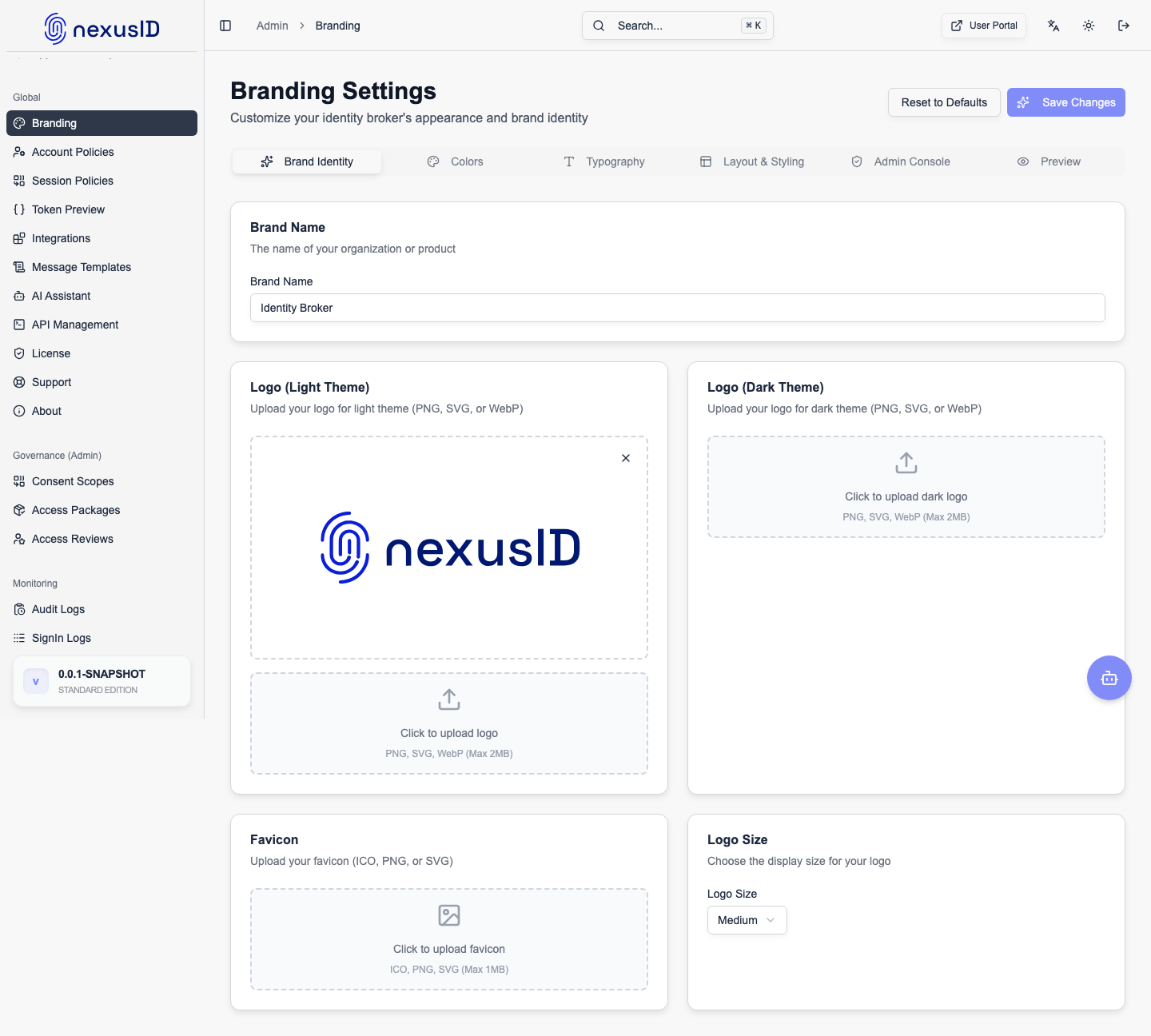Click to upload favicon area
Screen dimensions: 1151x1036
449,939
